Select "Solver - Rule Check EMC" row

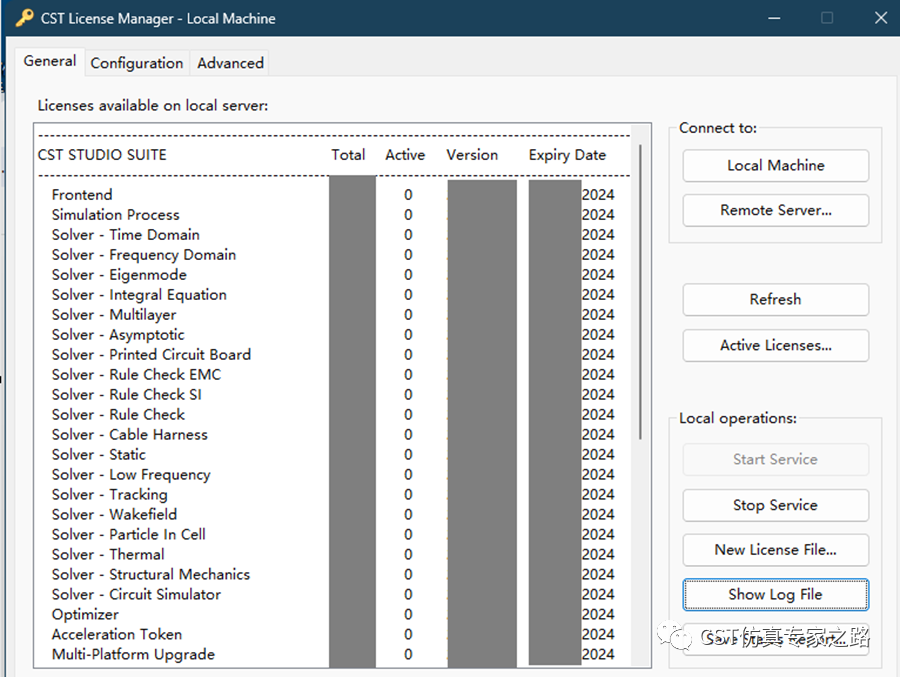point(333,374)
